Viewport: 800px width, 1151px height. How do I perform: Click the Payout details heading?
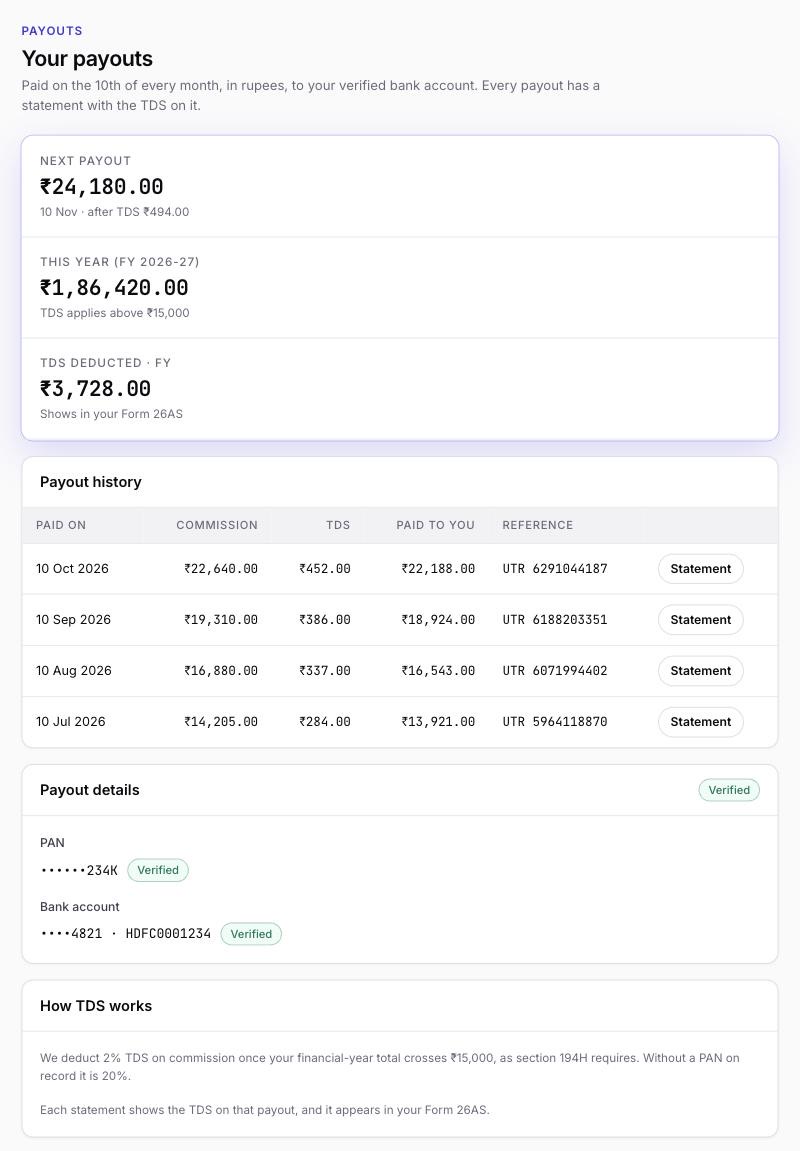pos(90,790)
